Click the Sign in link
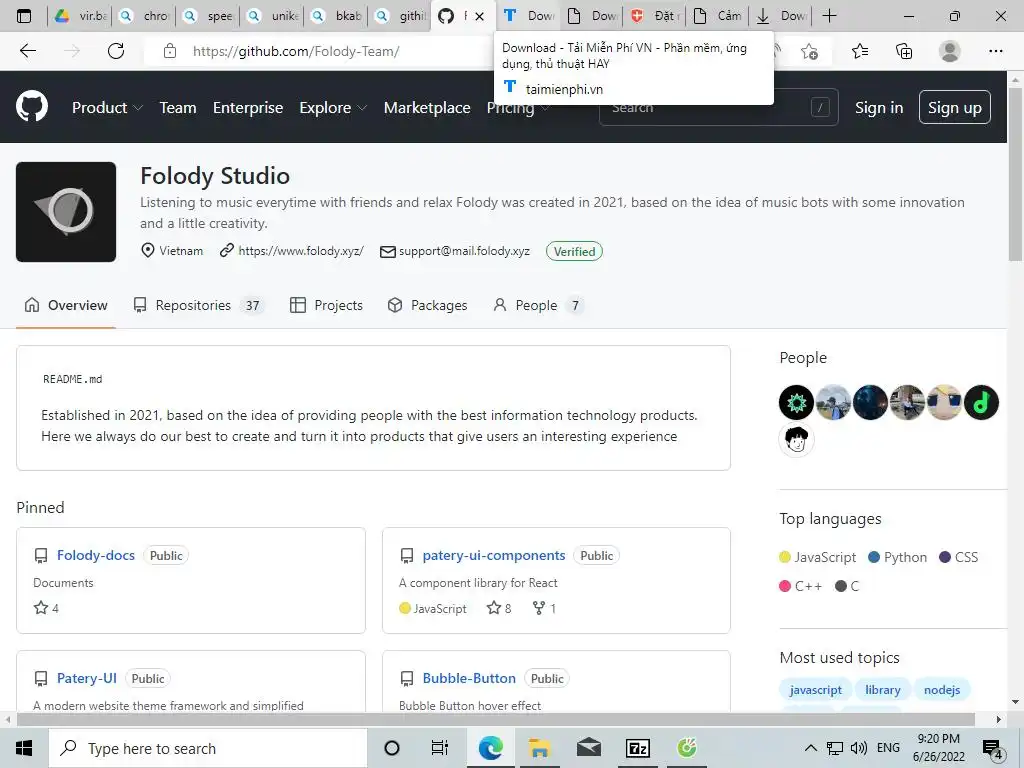The image size is (1024, 768). (x=879, y=108)
